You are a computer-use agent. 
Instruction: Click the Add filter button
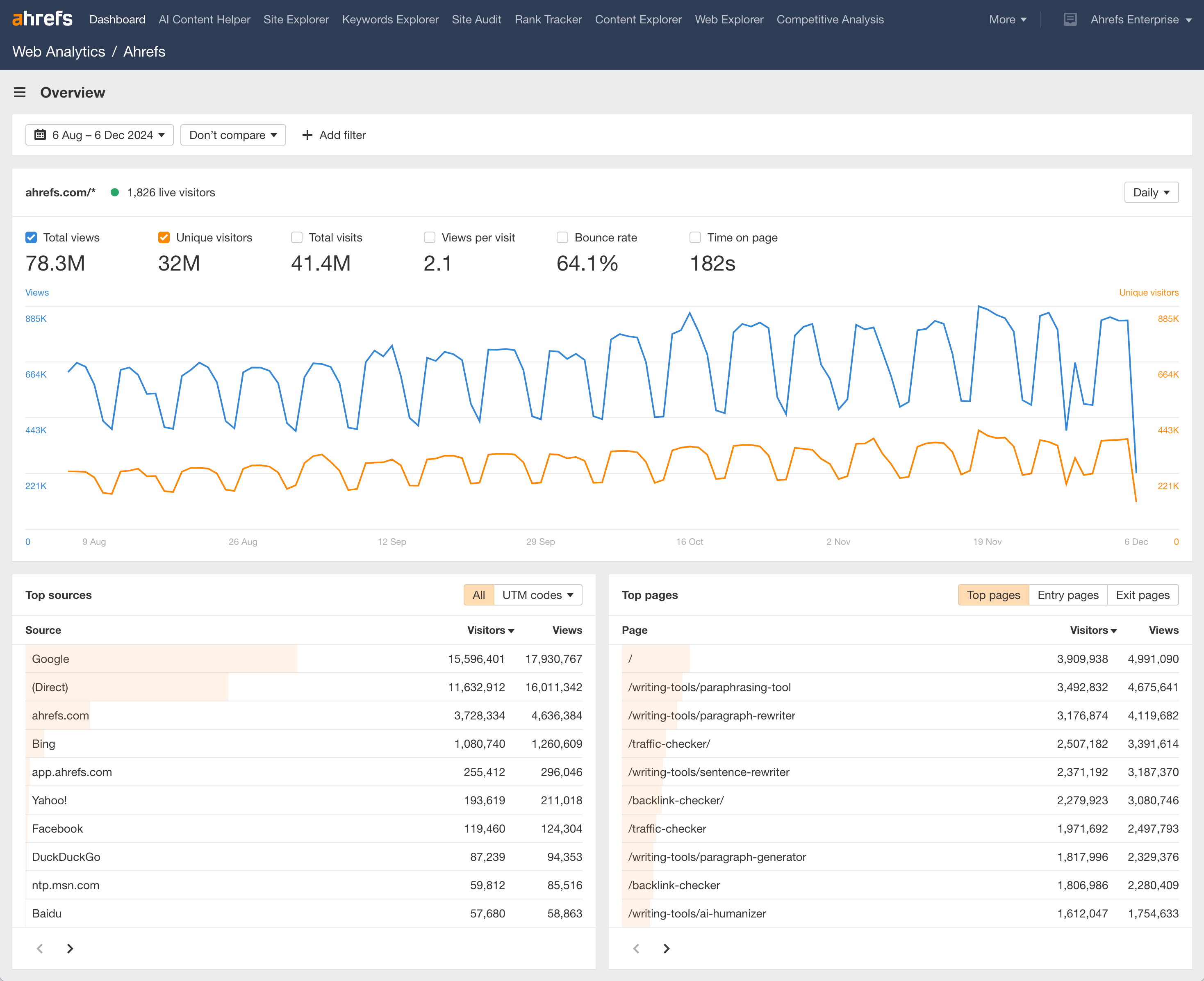pyautogui.click(x=334, y=135)
